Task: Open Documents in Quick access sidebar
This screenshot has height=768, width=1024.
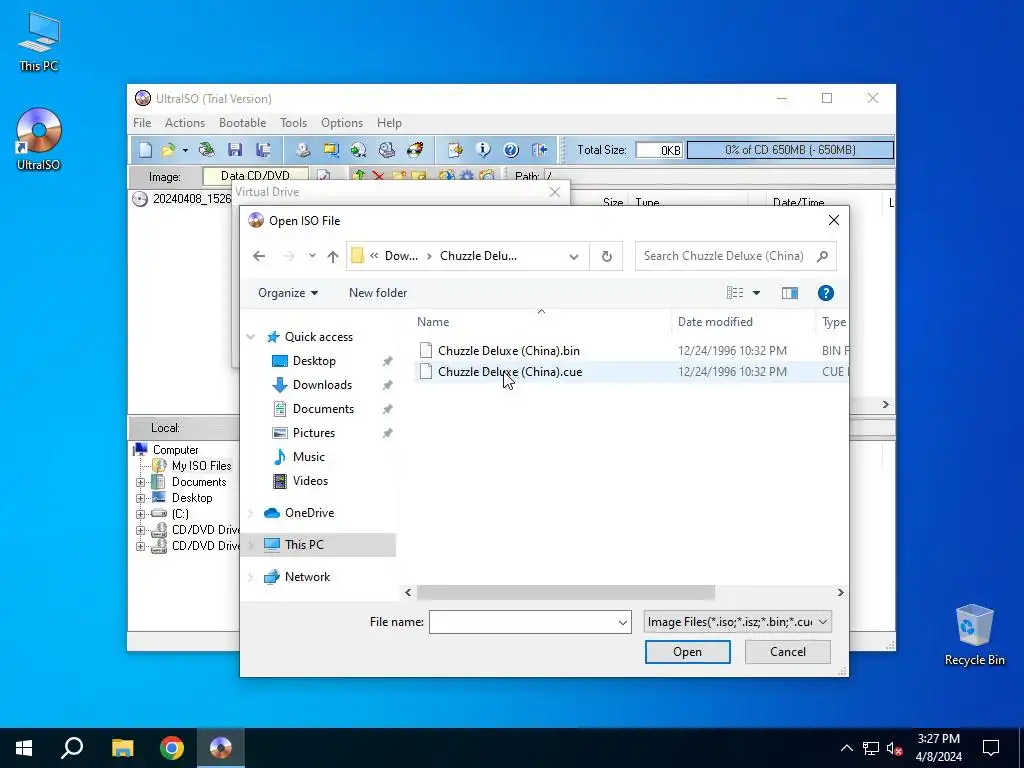Action: coord(323,409)
